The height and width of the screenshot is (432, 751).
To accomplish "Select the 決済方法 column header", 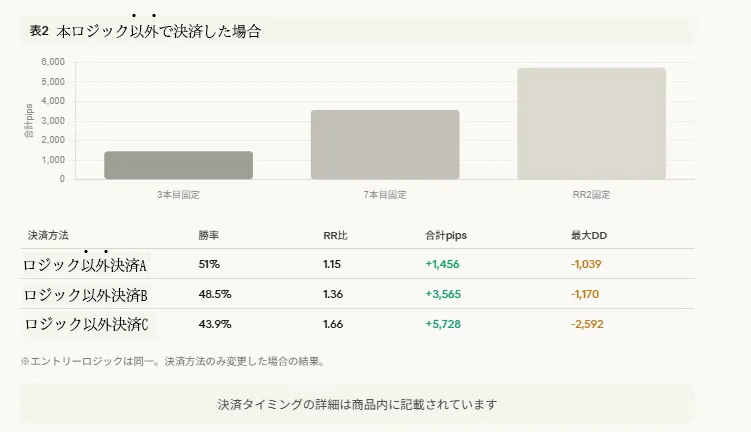I will [x=48, y=235].
